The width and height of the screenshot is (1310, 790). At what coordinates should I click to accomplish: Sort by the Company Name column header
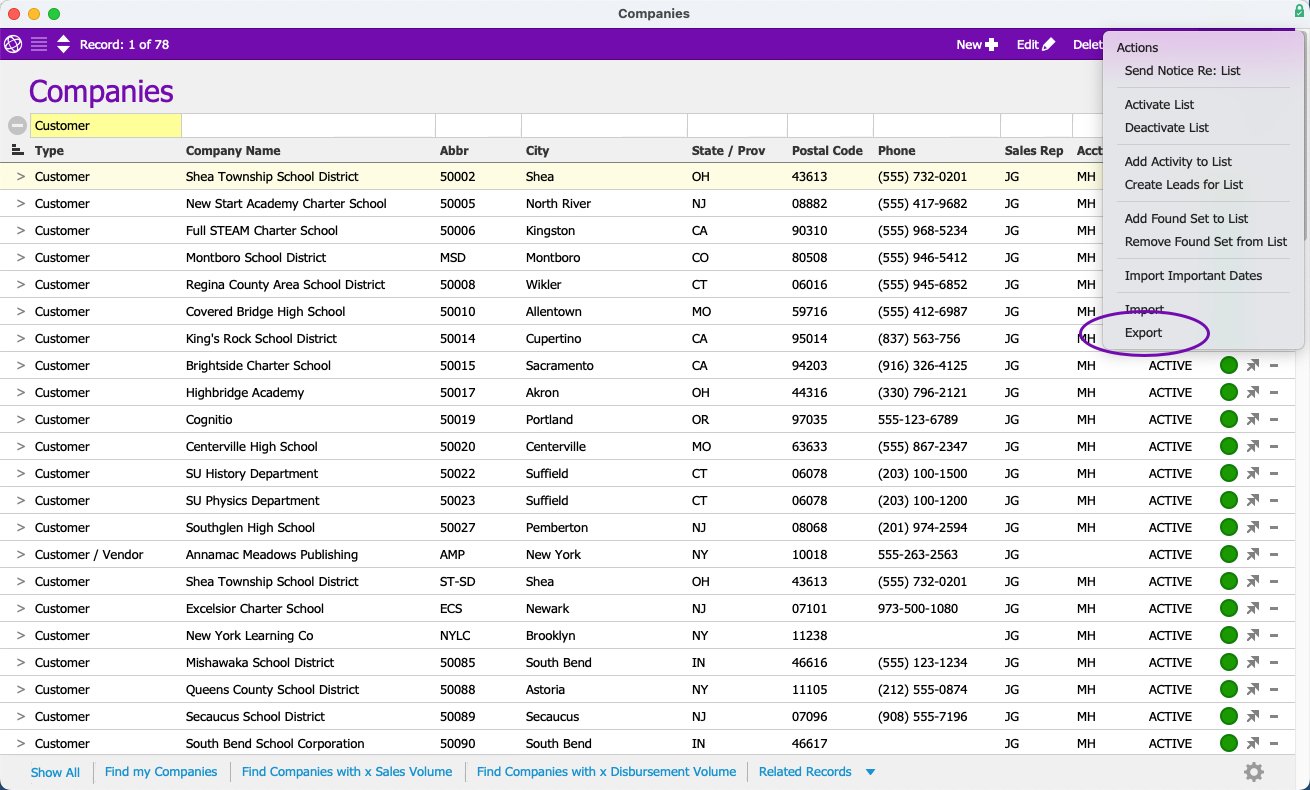233,151
